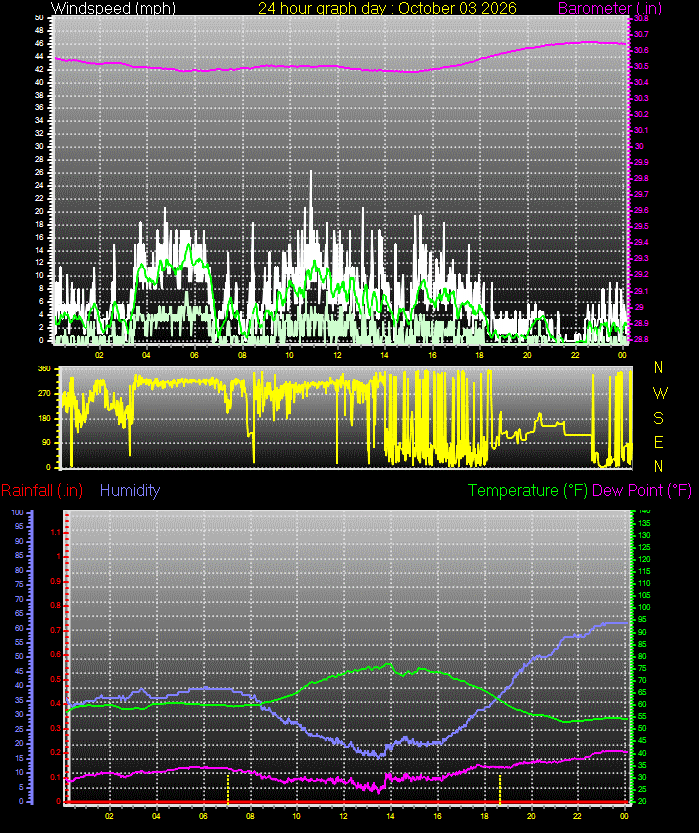
Task: Click the blue "Humidity" legend label
Action: click(x=130, y=490)
